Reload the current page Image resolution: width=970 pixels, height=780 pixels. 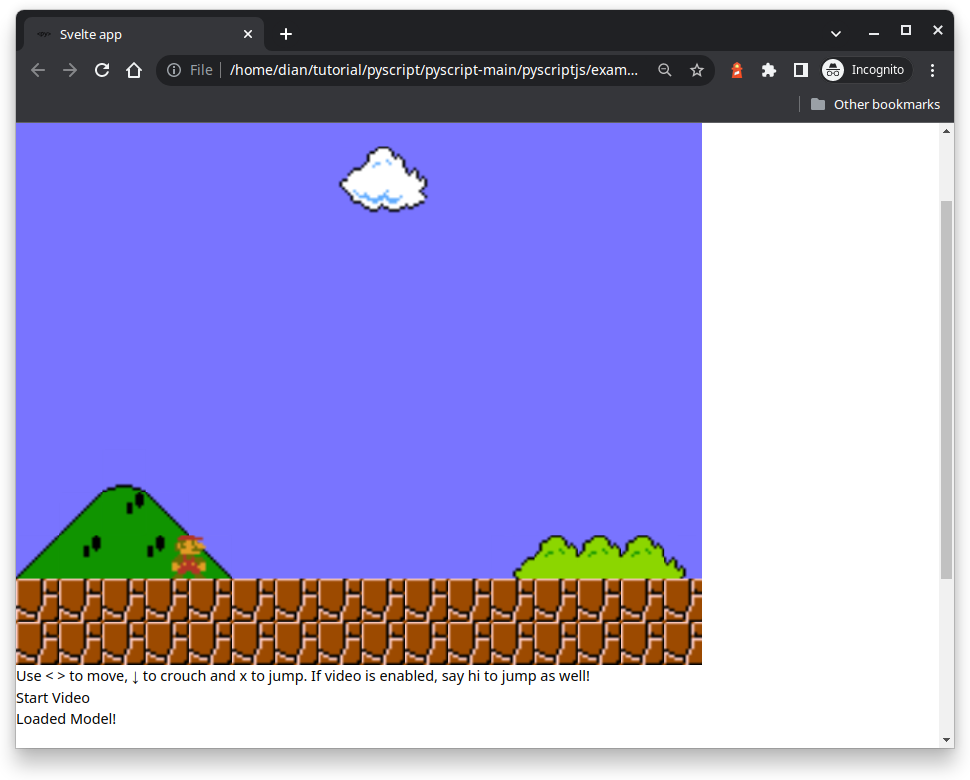(x=102, y=70)
